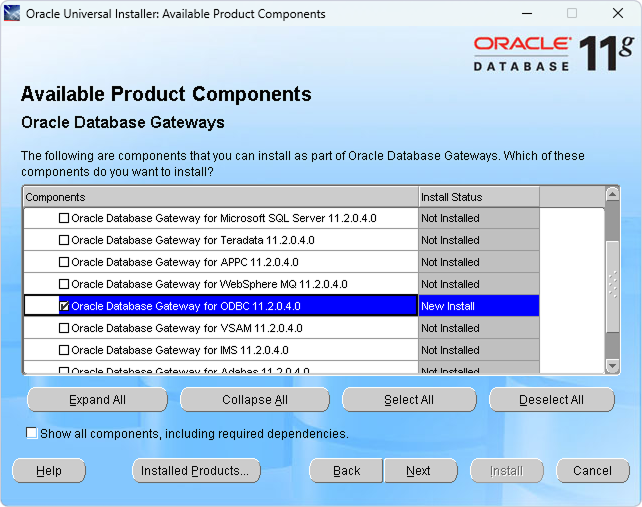
Task: Click scrollbar up arrow in component list
Action: 612,194
